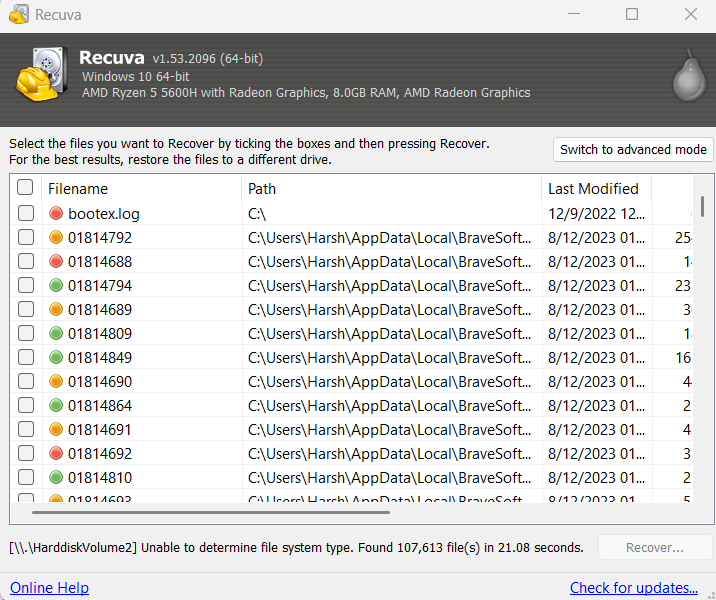This screenshot has width=716, height=600.
Task: Enable the checkbox next to 01814864
Action: [25, 406]
